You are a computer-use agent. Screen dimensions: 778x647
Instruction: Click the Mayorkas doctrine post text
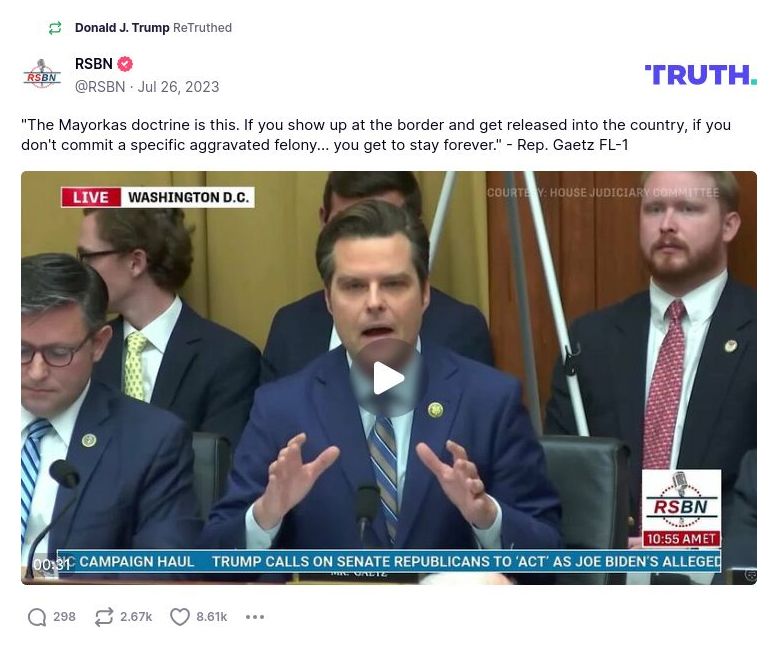pos(376,134)
